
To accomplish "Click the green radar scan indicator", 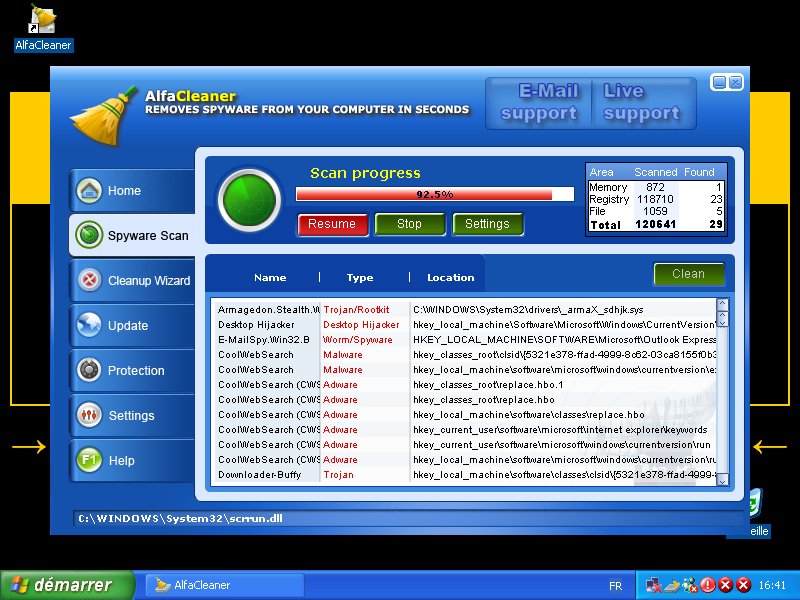I will (249, 200).
